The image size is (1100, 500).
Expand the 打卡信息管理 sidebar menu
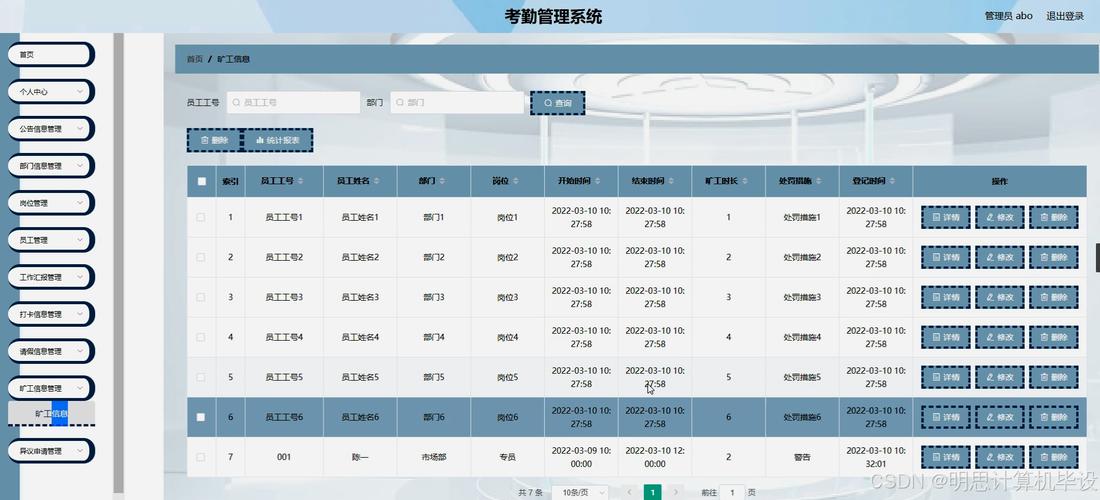click(51, 314)
